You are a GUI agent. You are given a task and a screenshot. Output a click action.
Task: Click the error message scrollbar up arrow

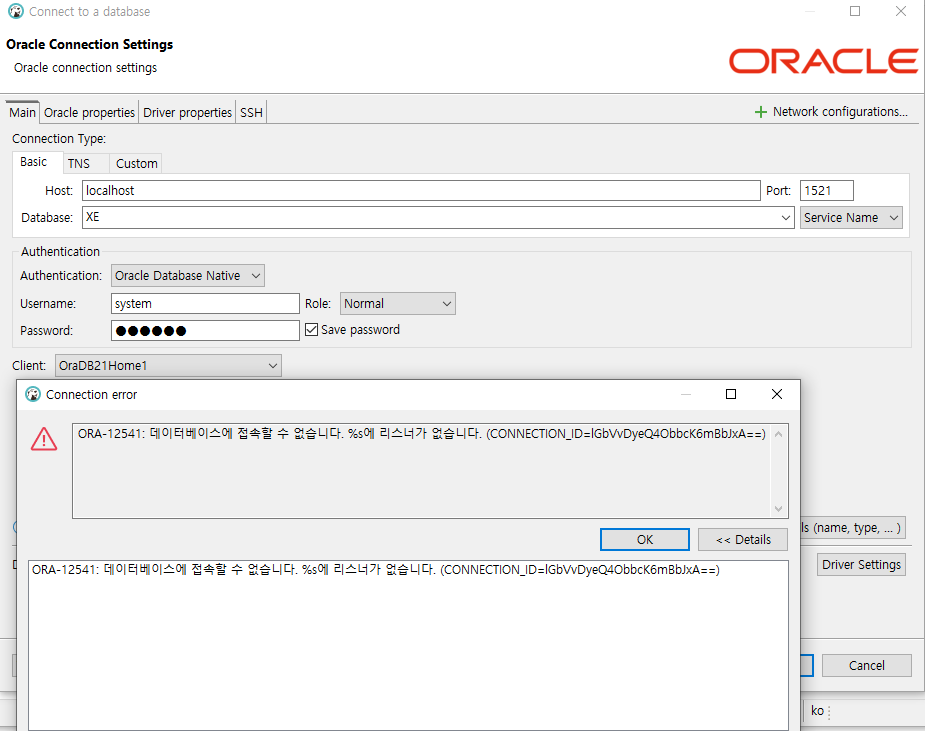[779, 434]
